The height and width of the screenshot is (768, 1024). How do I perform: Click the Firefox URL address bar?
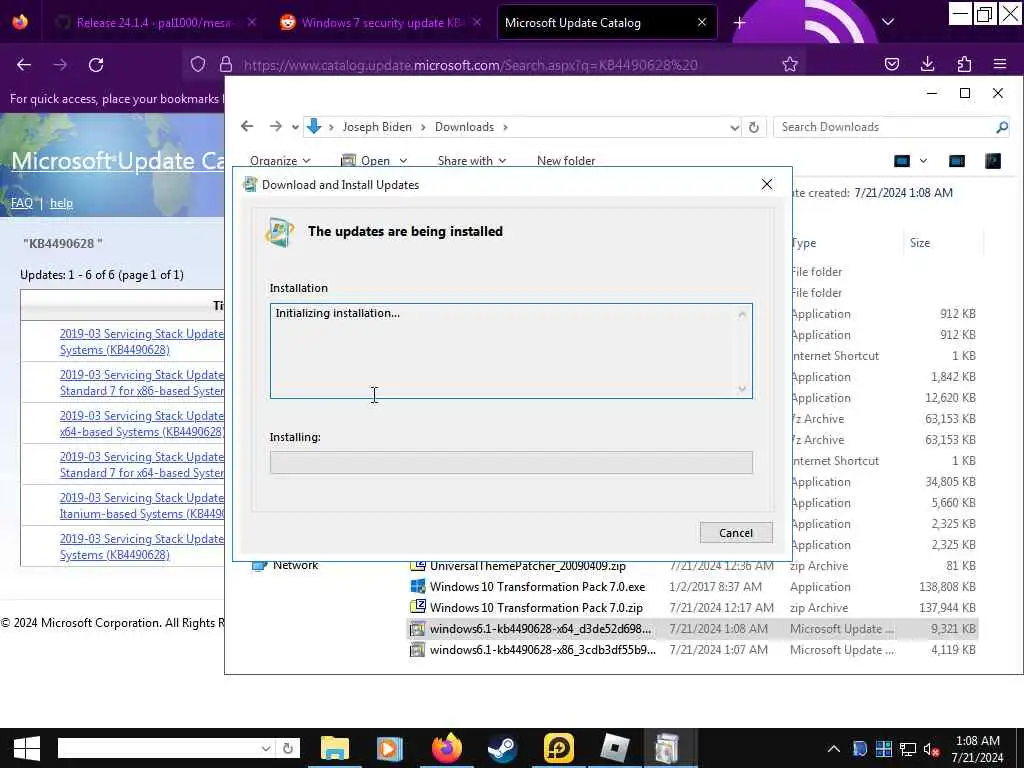click(470, 65)
